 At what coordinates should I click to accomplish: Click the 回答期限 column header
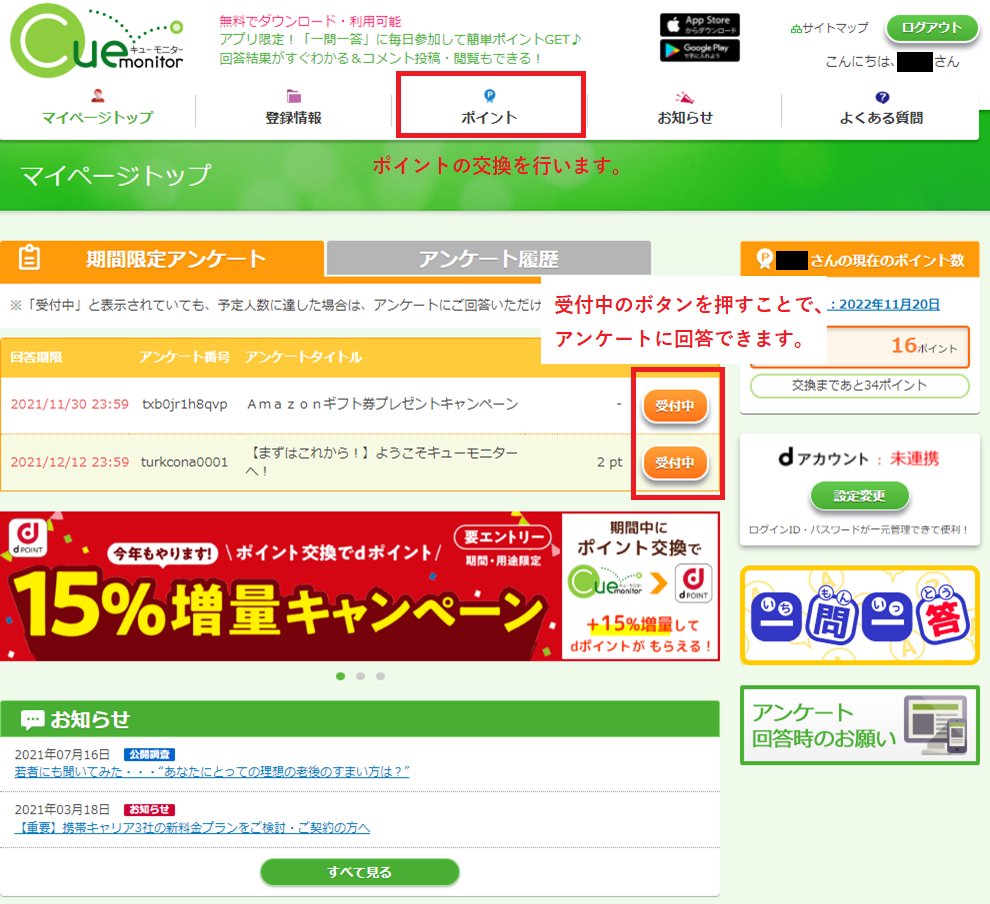[x=37, y=357]
